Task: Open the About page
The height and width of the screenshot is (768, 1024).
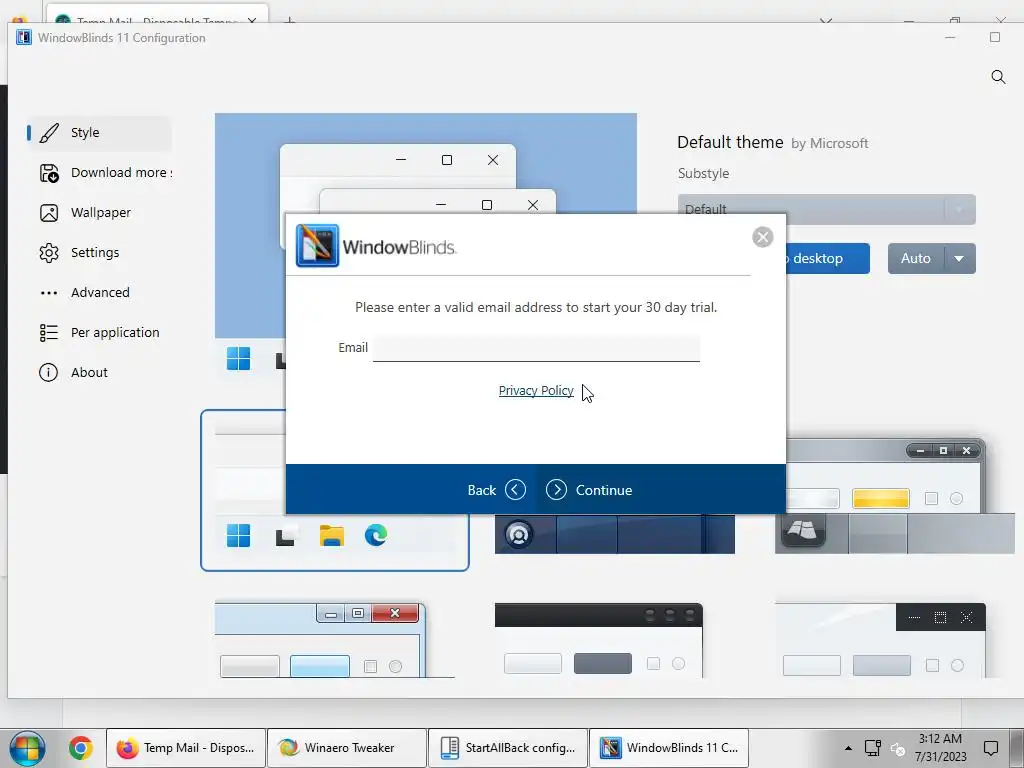Action: tap(99, 372)
